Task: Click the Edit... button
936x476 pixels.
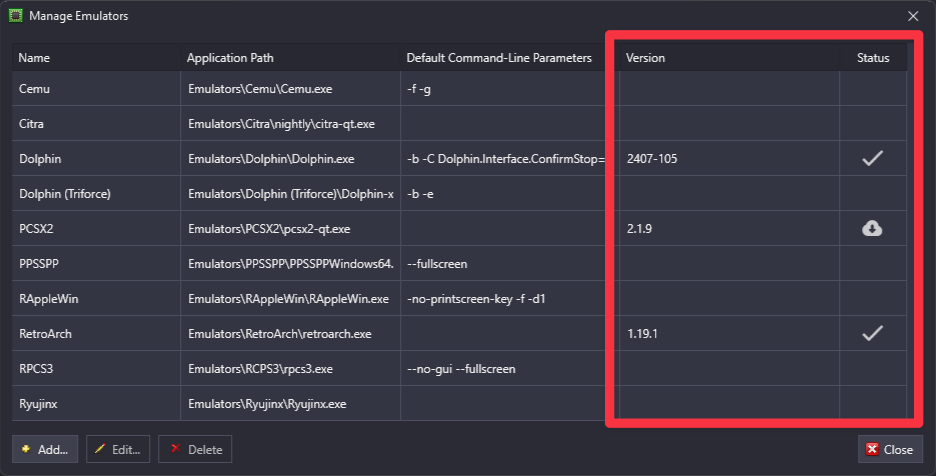Action: pos(118,449)
